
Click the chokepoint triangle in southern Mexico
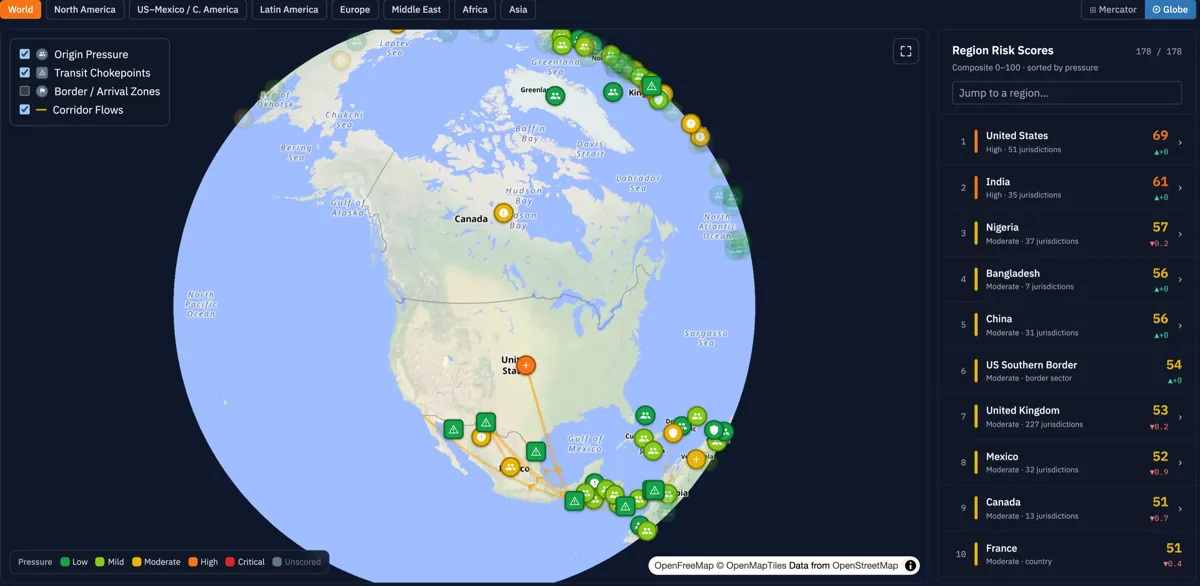(574, 501)
